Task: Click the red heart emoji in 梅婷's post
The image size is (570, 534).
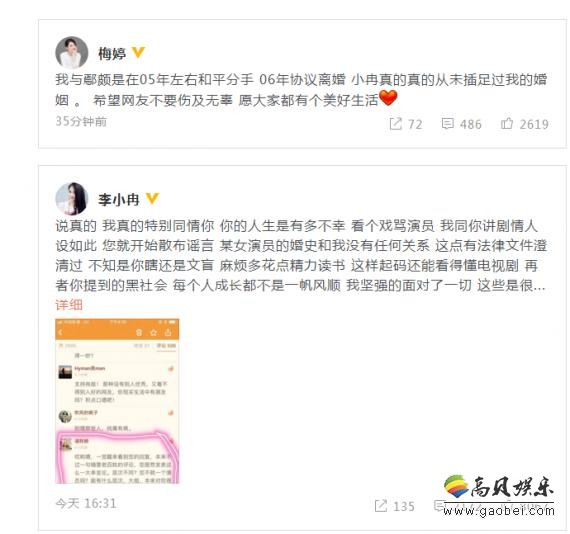Action: click(x=388, y=98)
